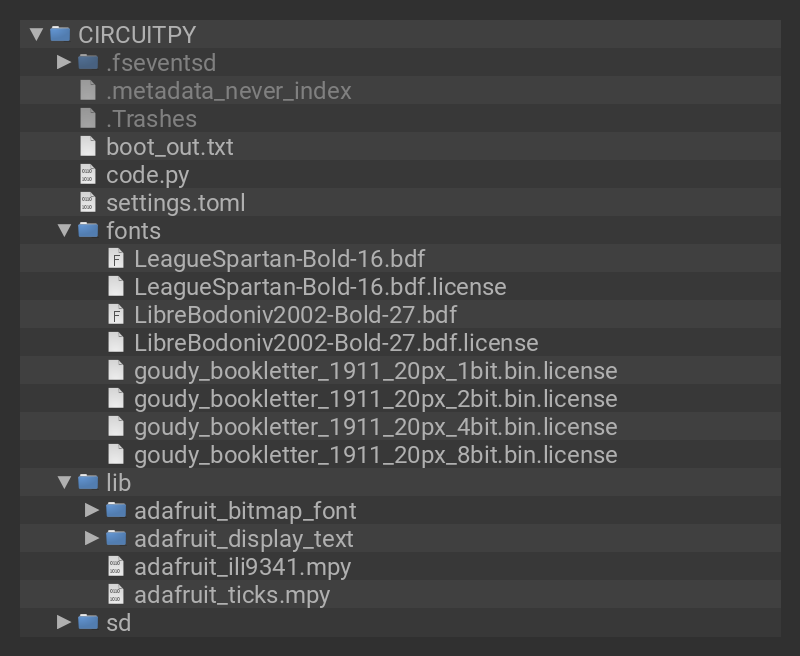Expand the adafruit_display_text folder arrow

point(92,538)
